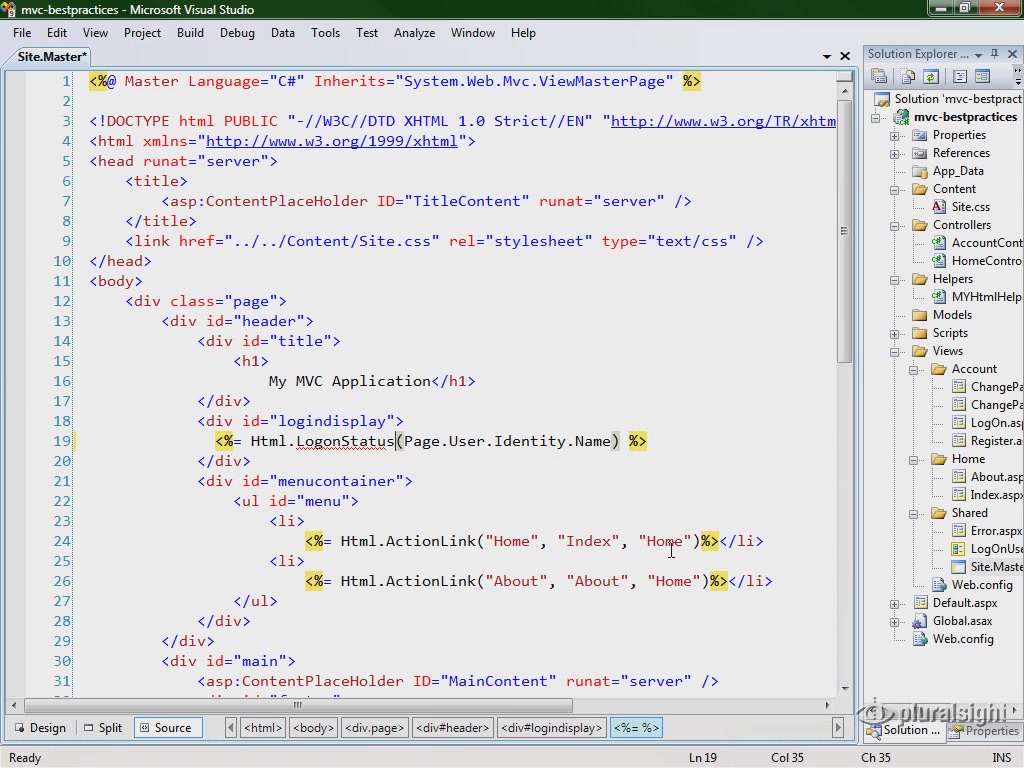1024x768 pixels.
Task: Open Solution Explorer toolbar overflow options
Action: (1017, 76)
